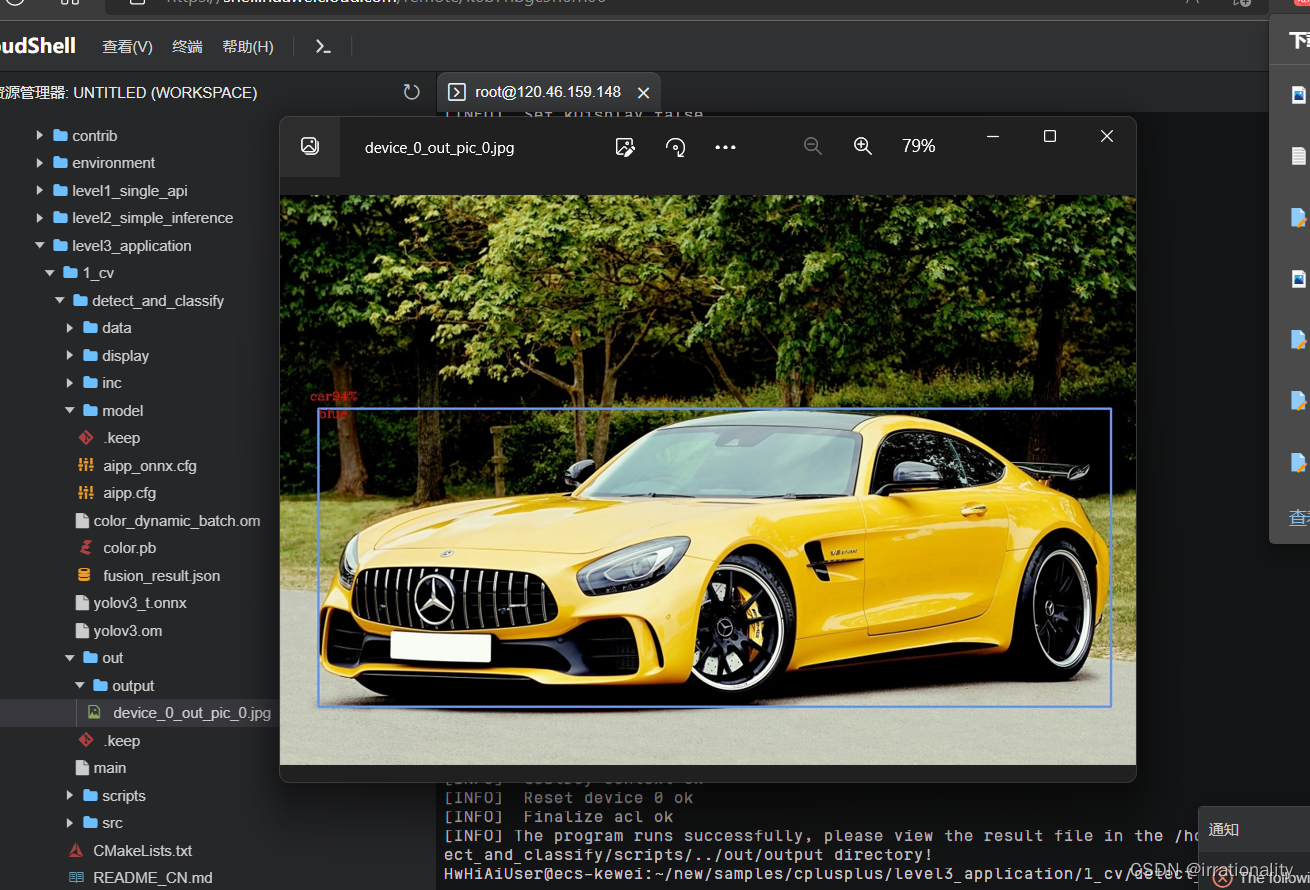Switch to the root@120.46.159.148 tab
The height and width of the screenshot is (890, 1310).
point(547,92)
